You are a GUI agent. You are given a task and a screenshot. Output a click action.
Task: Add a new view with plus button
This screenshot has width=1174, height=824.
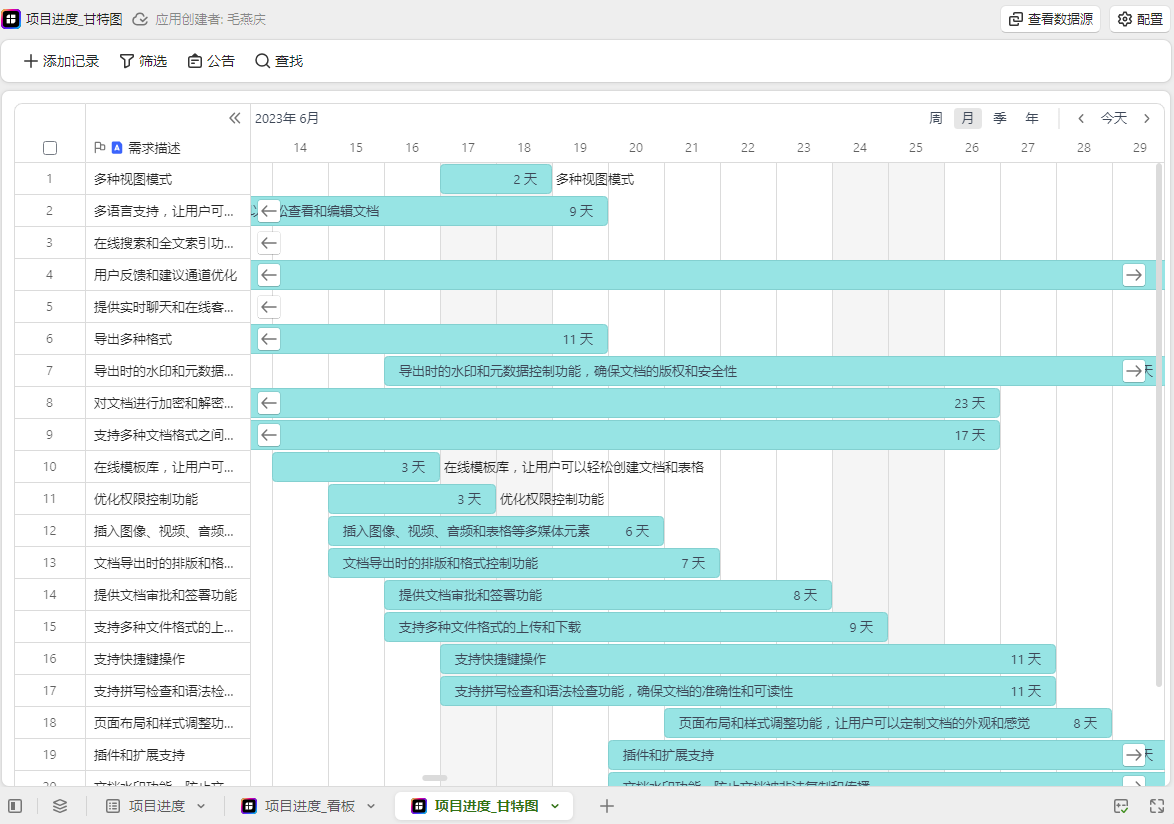point(606,806)
